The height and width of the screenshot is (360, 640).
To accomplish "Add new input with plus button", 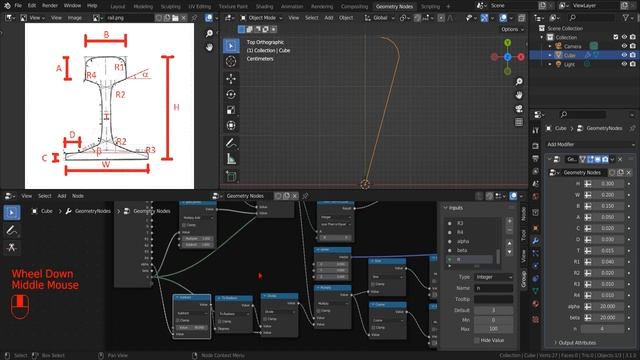I will (509, 221).
